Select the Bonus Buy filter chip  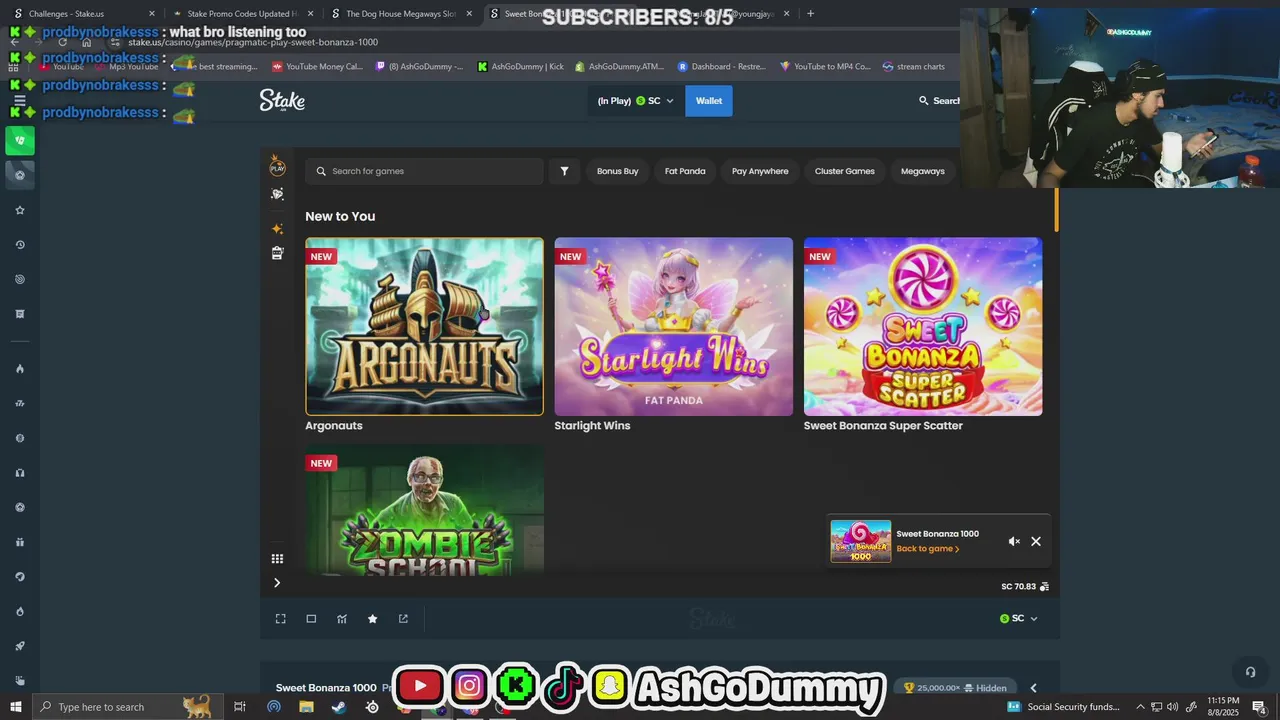pos(617,171)
